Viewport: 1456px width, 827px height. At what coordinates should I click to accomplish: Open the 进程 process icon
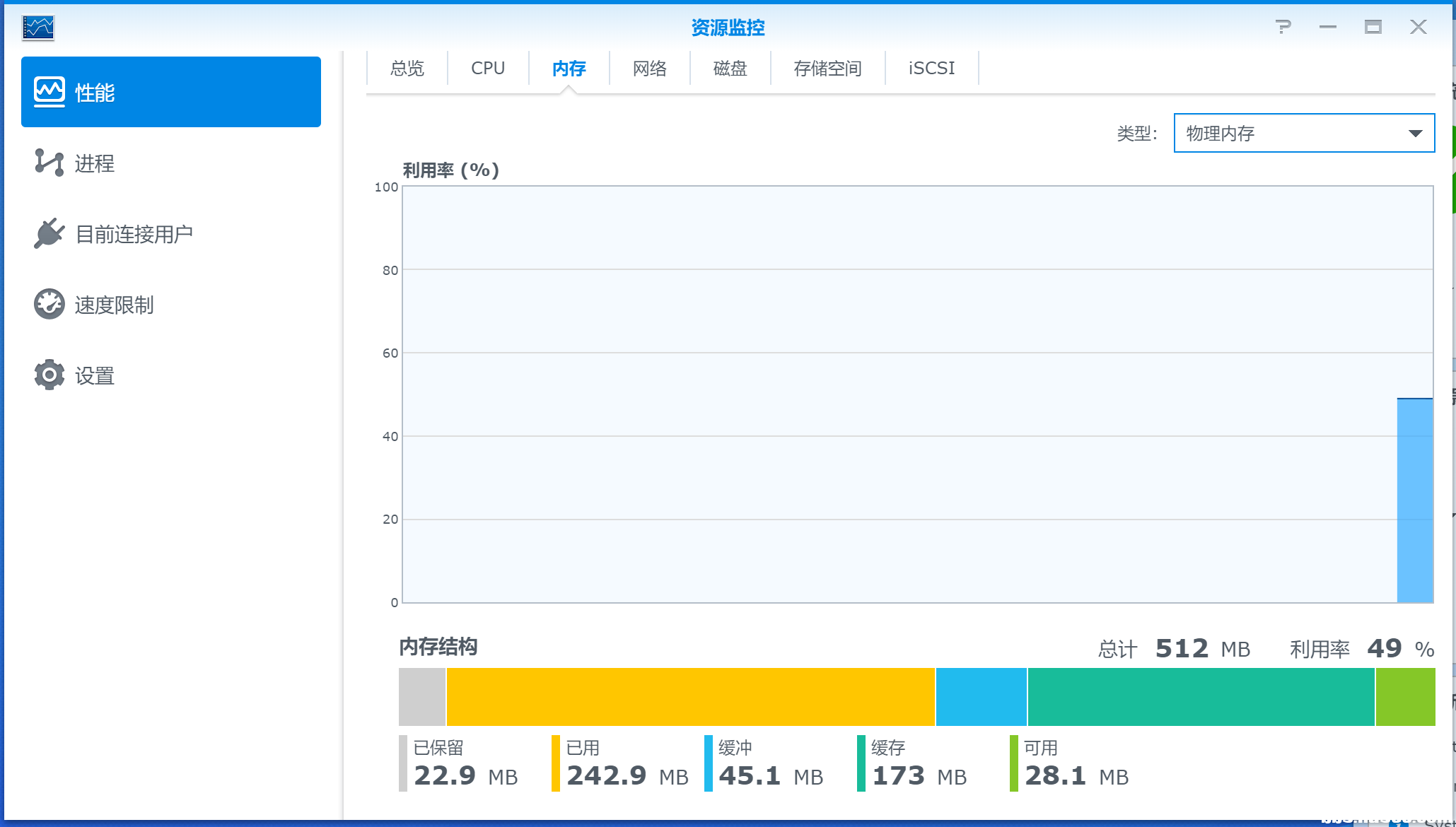(49, 163)
